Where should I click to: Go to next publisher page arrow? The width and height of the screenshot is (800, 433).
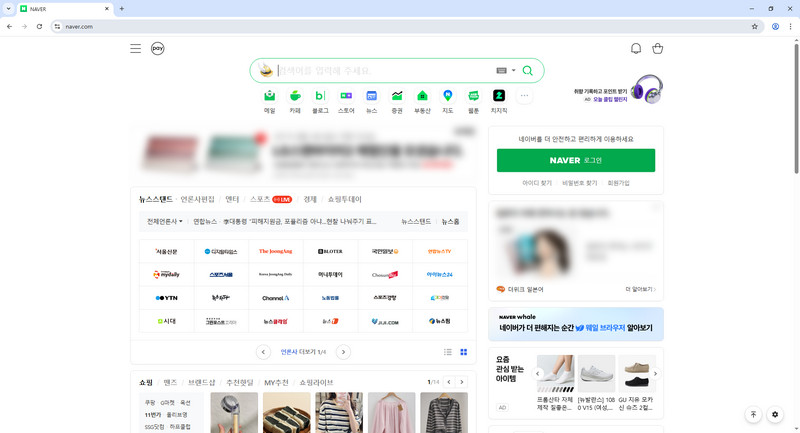(x=343, y=352)
